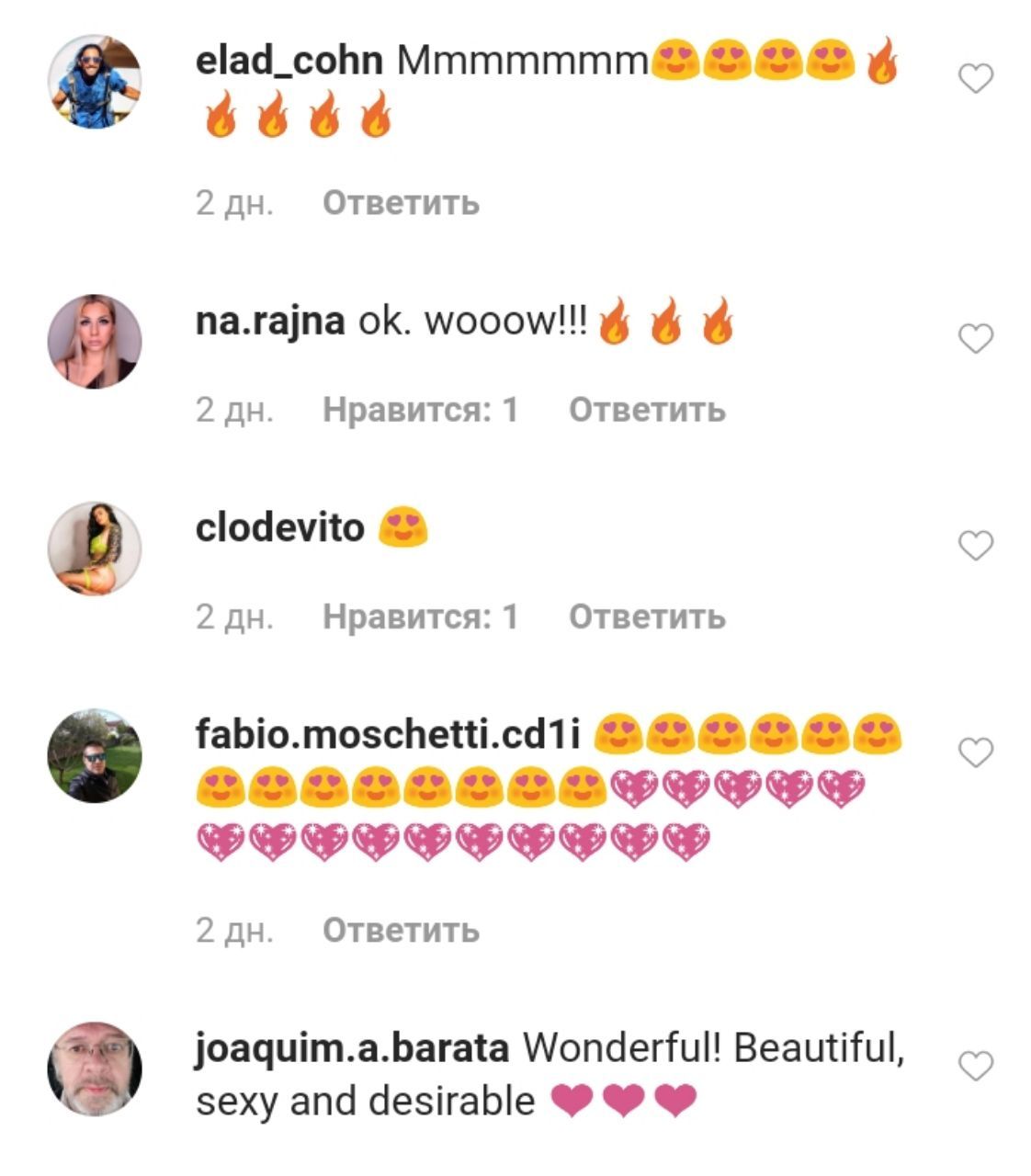Open the joaquim.a.barata username link
This screenshot has height=1176, width=1031.
pyautogui.click(x=353, y=1048)
